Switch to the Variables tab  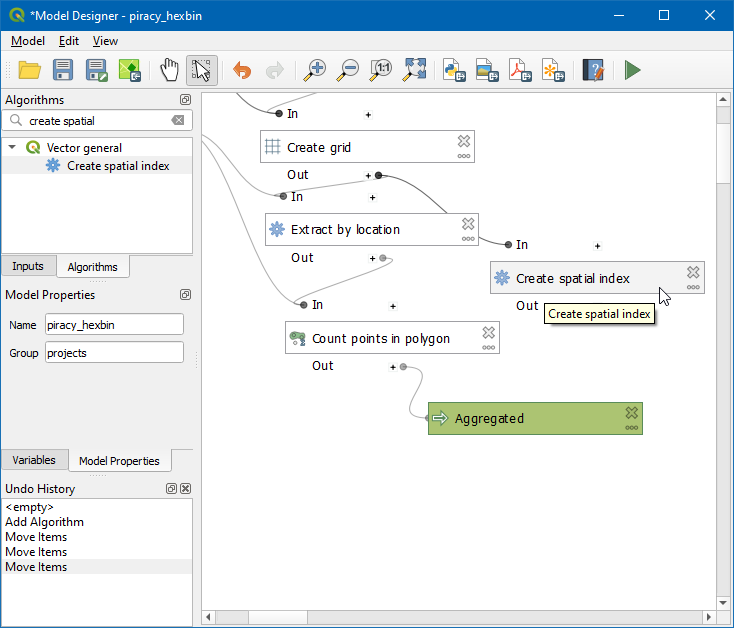pyautogui.click(x=34, y=460)
